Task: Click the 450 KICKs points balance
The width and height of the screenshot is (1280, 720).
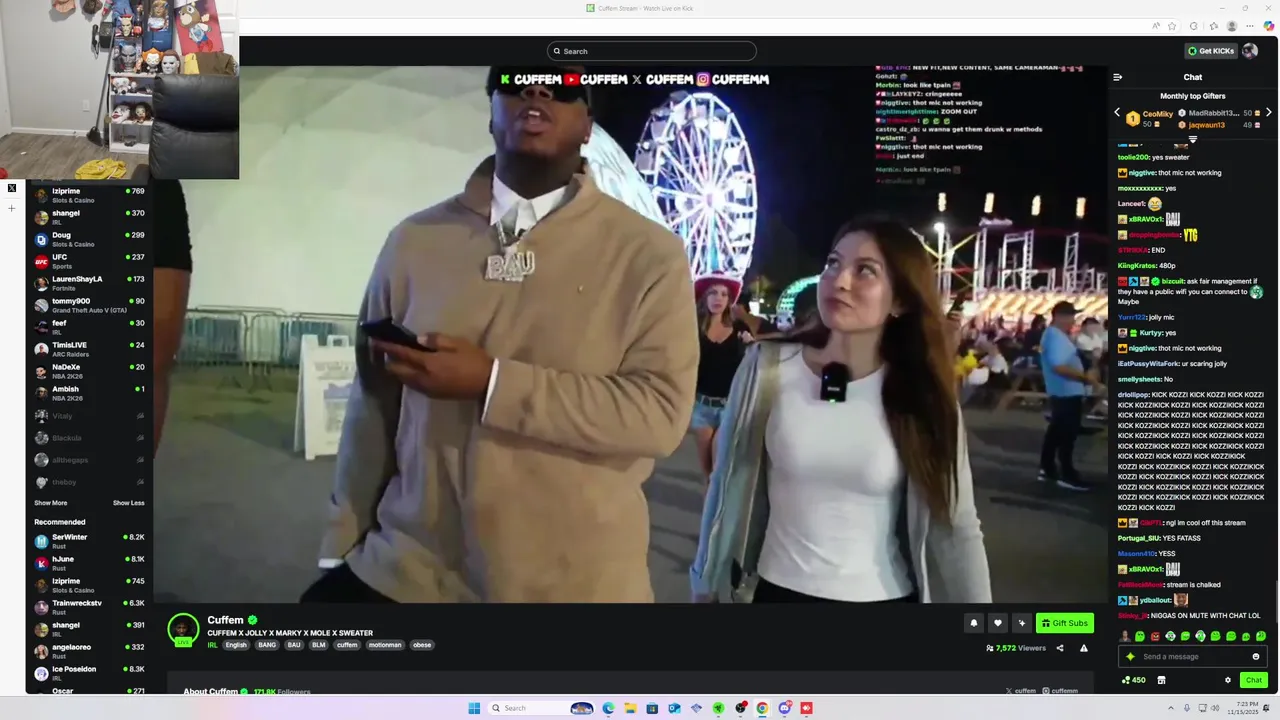Action: (1134, 680)
